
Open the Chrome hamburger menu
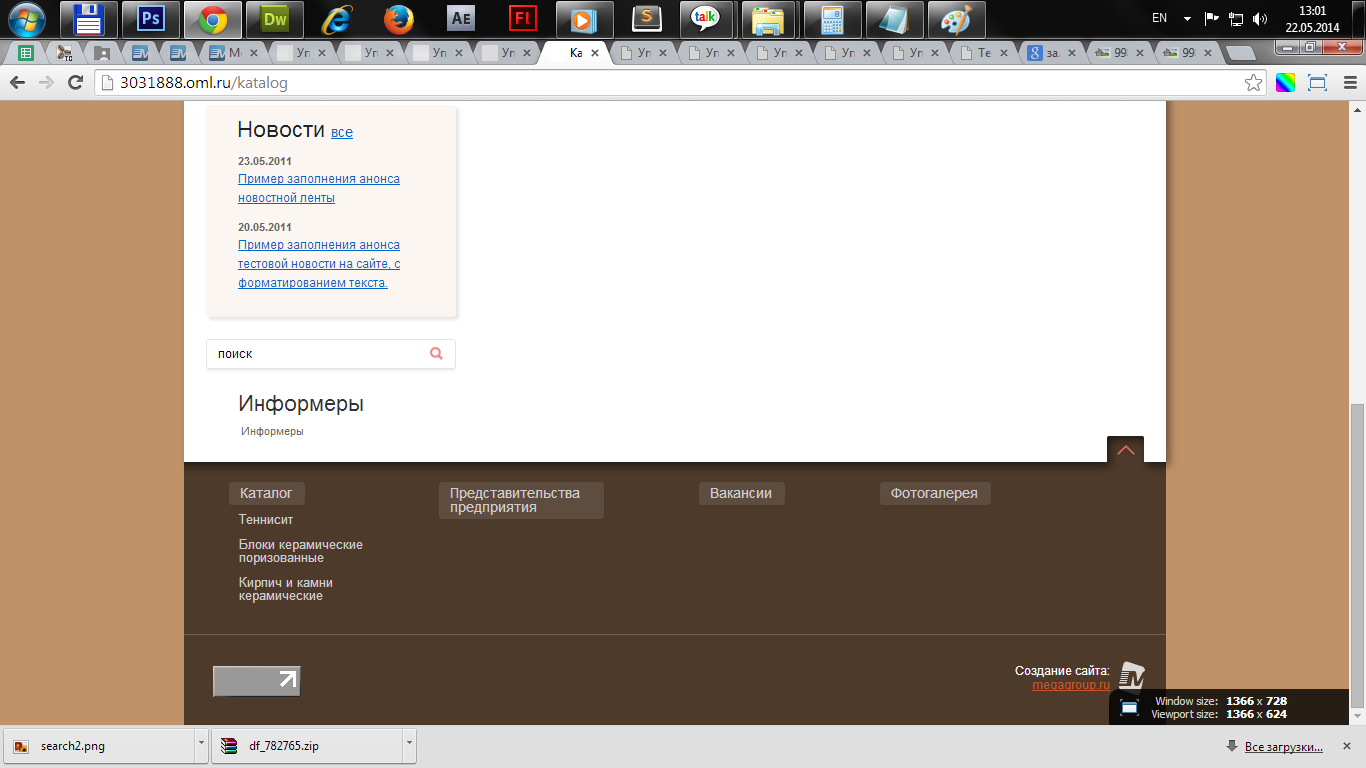1350,83
